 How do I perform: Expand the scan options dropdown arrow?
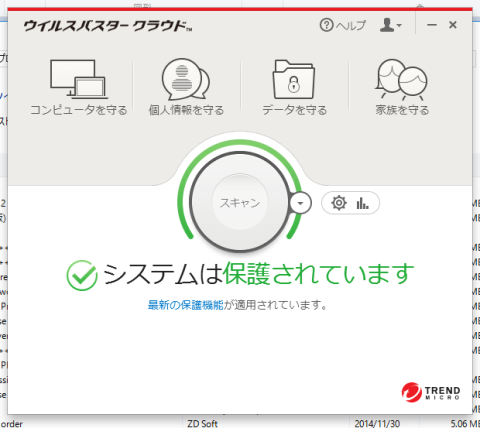[x=300, y=203]
